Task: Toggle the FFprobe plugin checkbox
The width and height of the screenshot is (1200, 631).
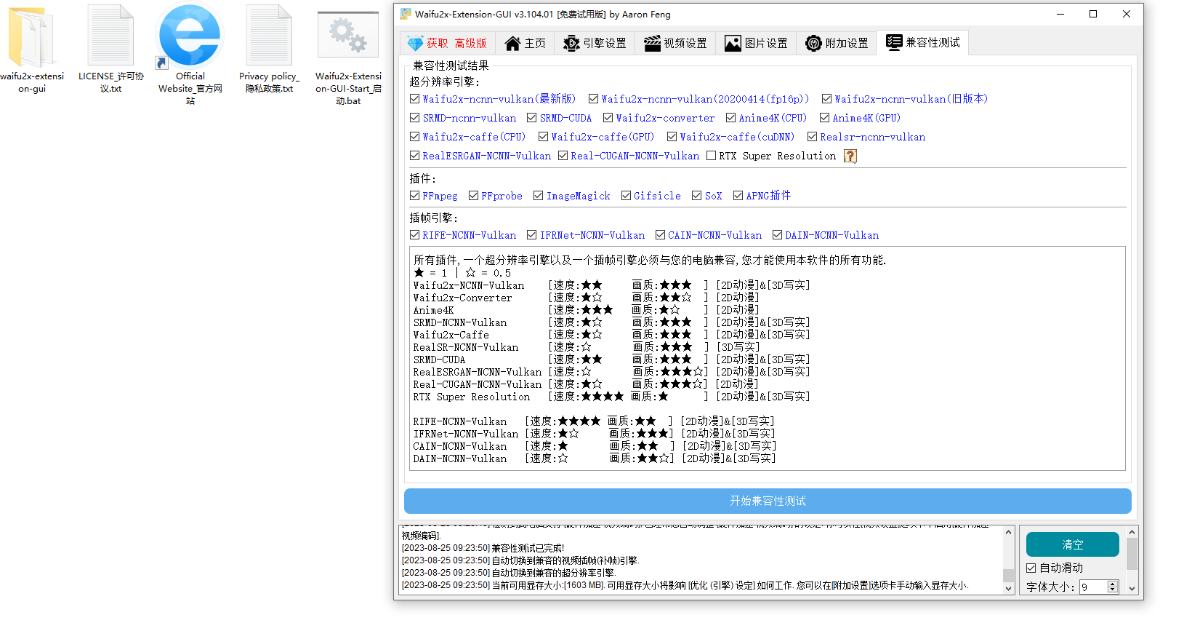Action: pos(473,196)
